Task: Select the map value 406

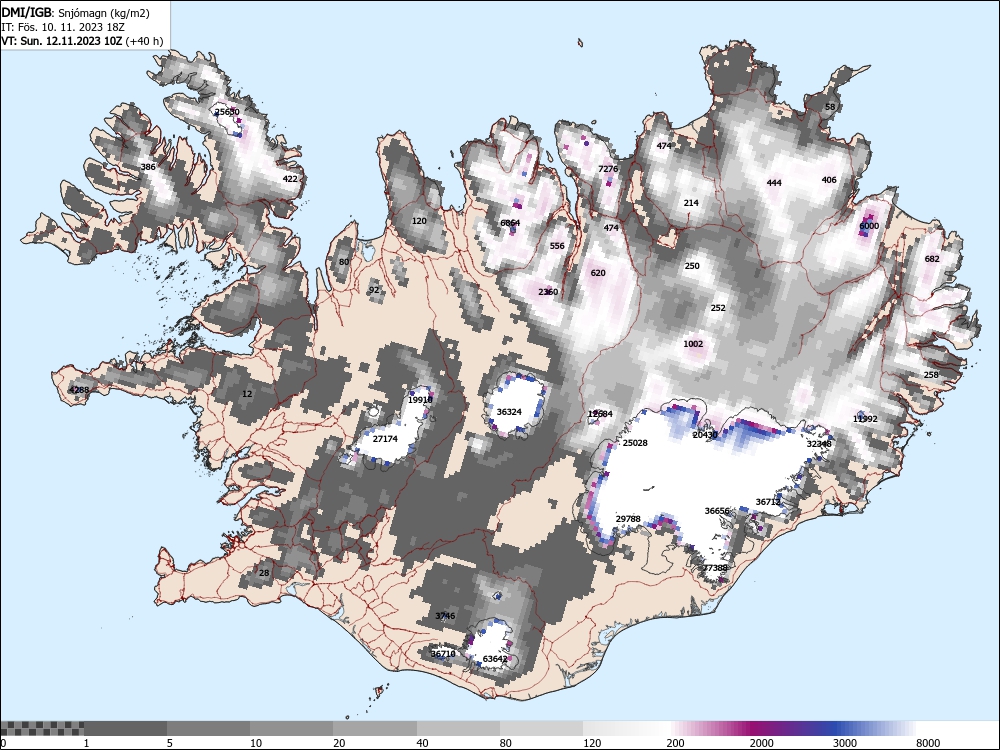Action: [829, 180]
